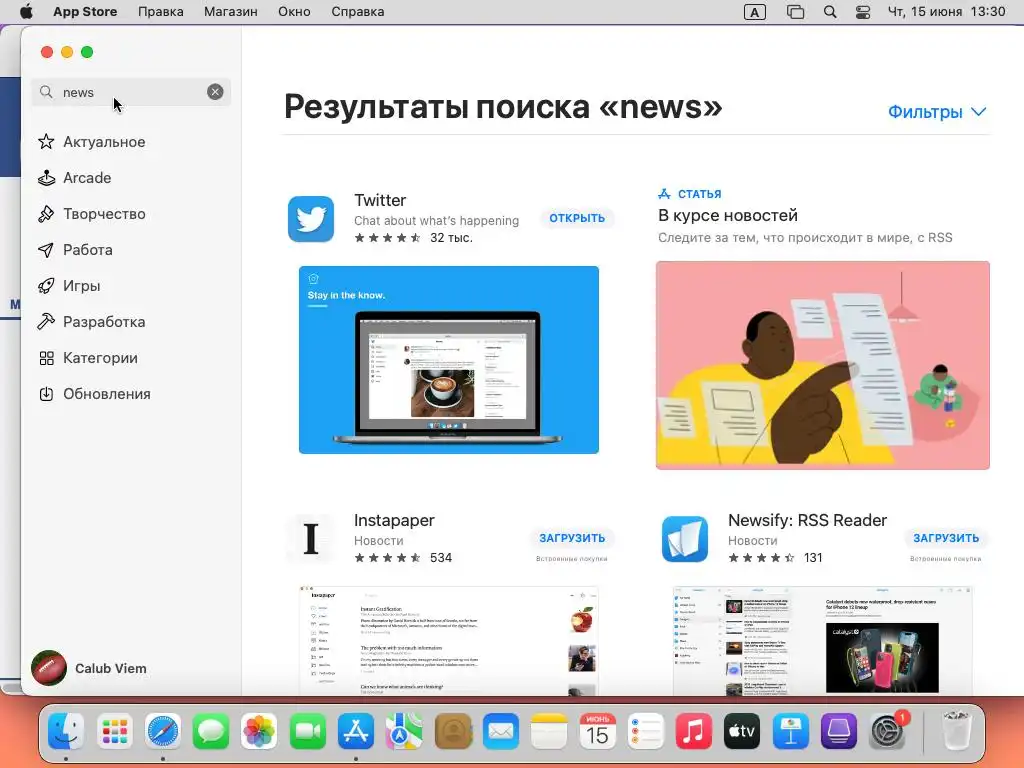Expand the Фильтры dropdown
Image resolution: width=1024 pixels, height=768 pixels.
click(936, 112)
